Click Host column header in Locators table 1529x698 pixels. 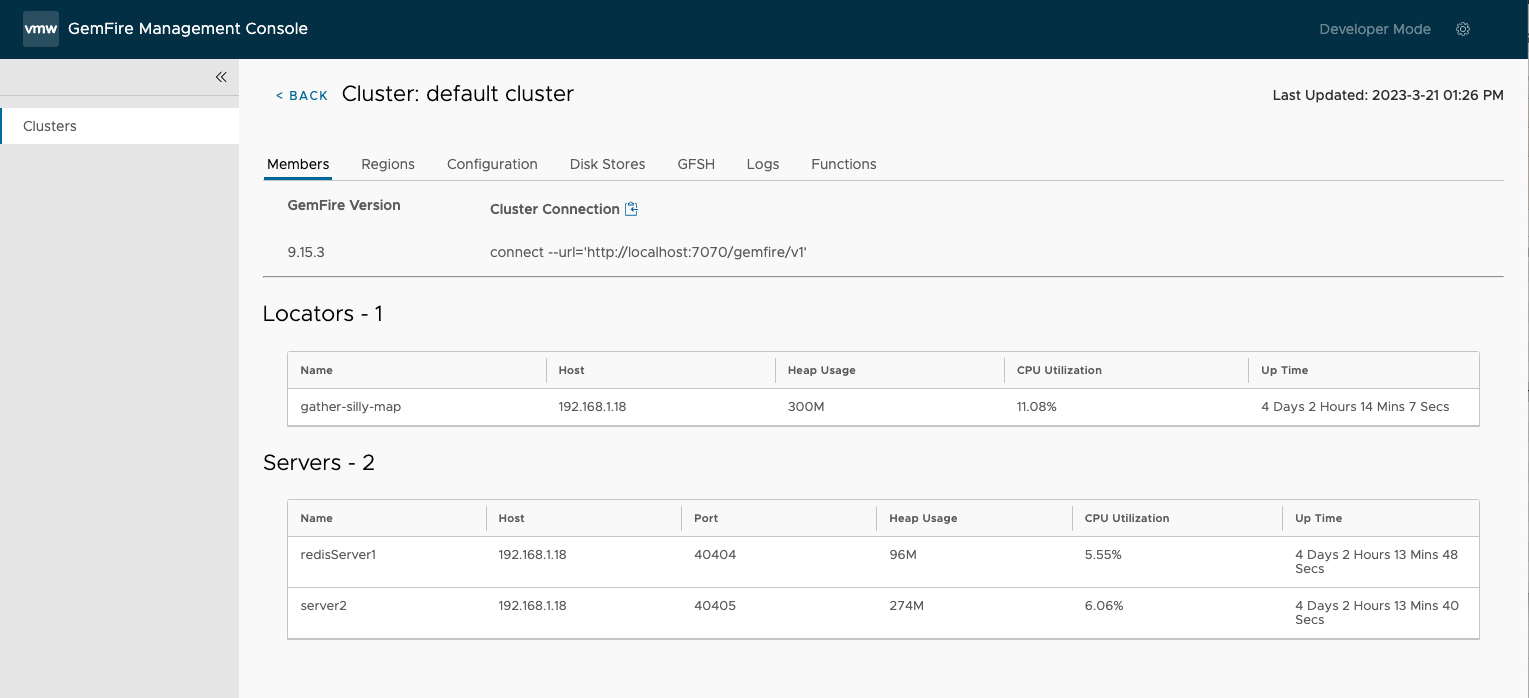click(571, 370)
